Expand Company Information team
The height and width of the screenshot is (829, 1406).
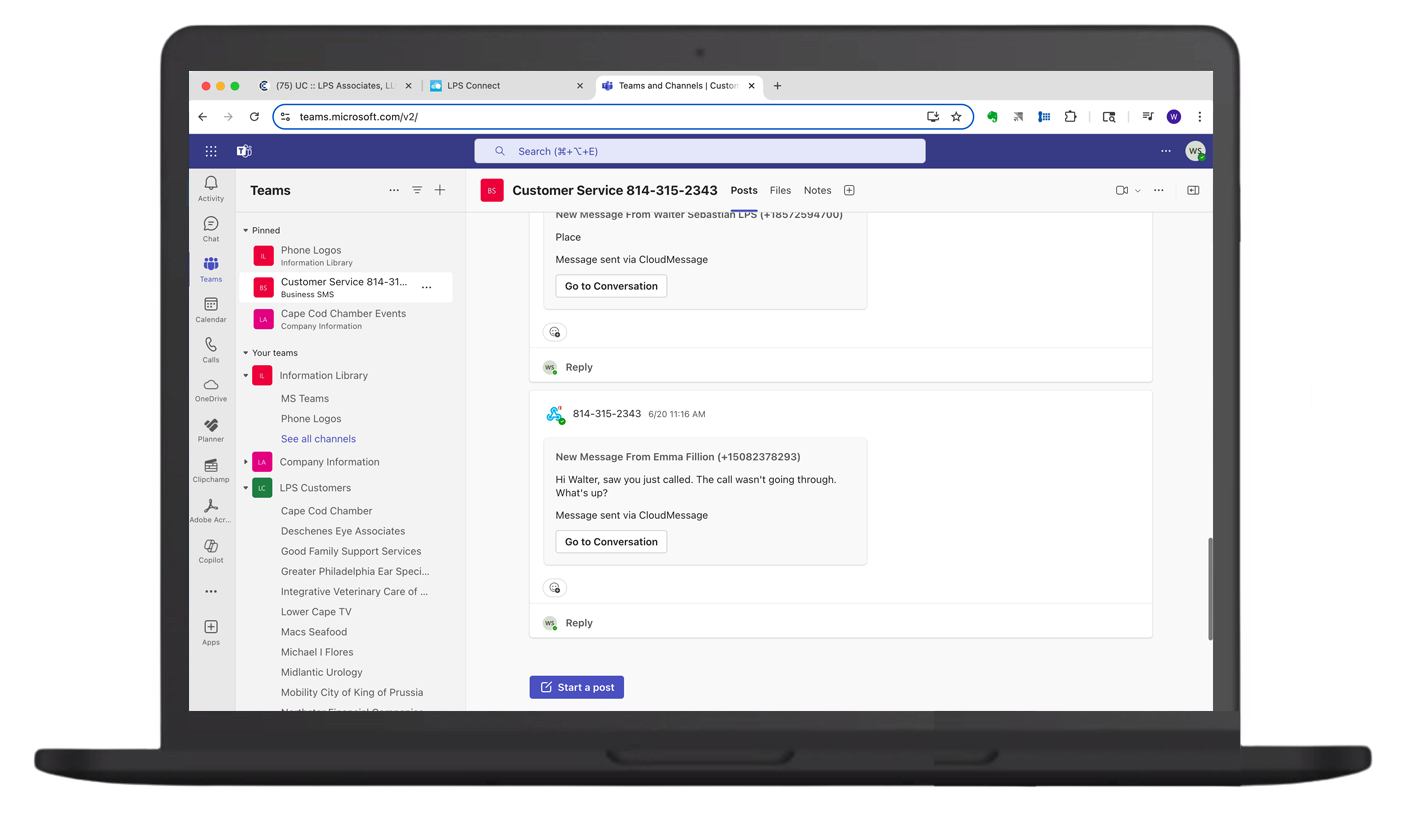click(246, 462)
